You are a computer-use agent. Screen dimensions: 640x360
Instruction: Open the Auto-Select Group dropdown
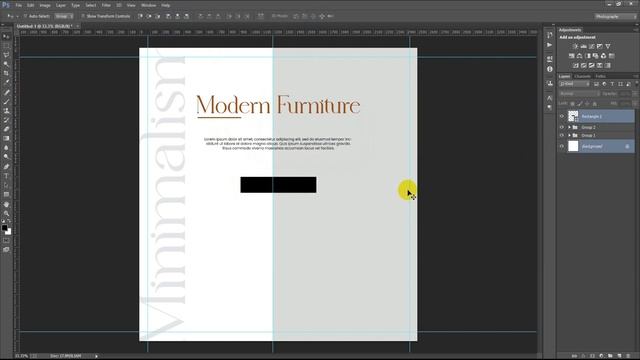64,16
